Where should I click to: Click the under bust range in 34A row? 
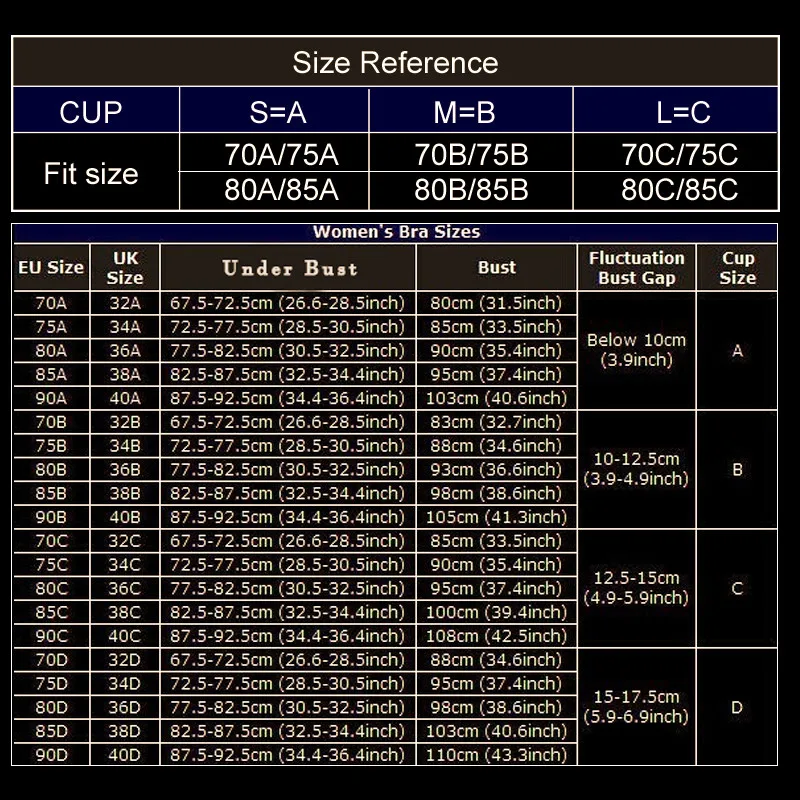[288, 327]
